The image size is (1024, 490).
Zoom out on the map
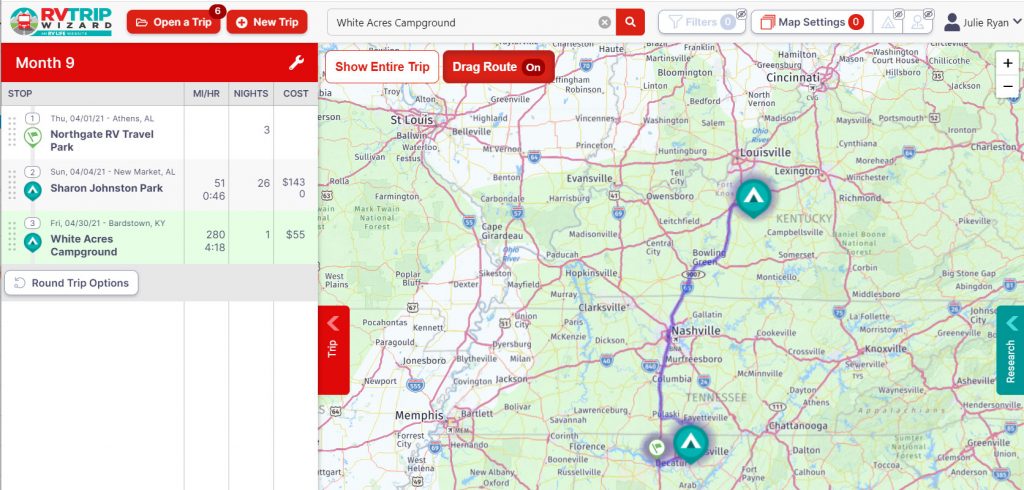click(1008, 86)
